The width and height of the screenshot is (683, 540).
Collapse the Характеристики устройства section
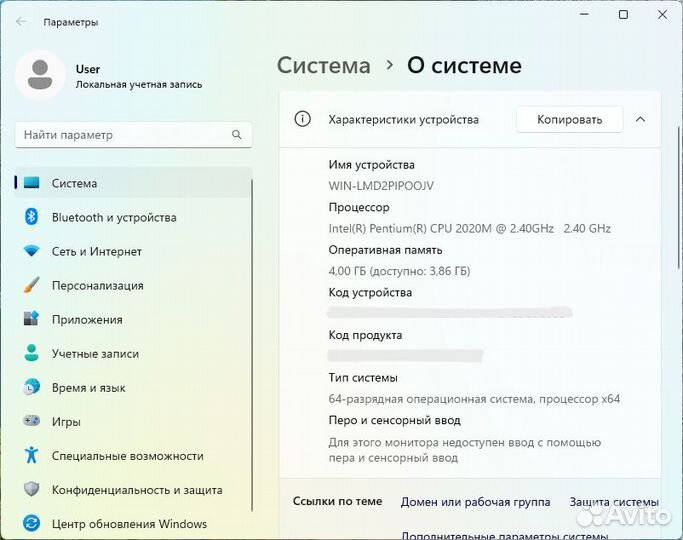pyautogui.click(x=640, y=119)
